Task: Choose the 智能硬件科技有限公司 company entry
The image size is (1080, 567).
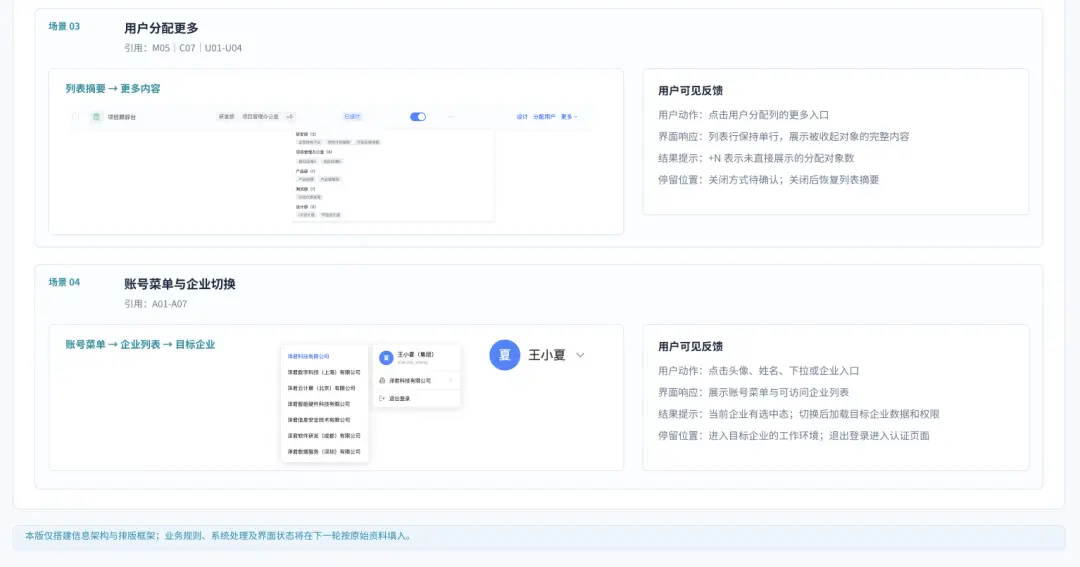Action: coord(319,404)
